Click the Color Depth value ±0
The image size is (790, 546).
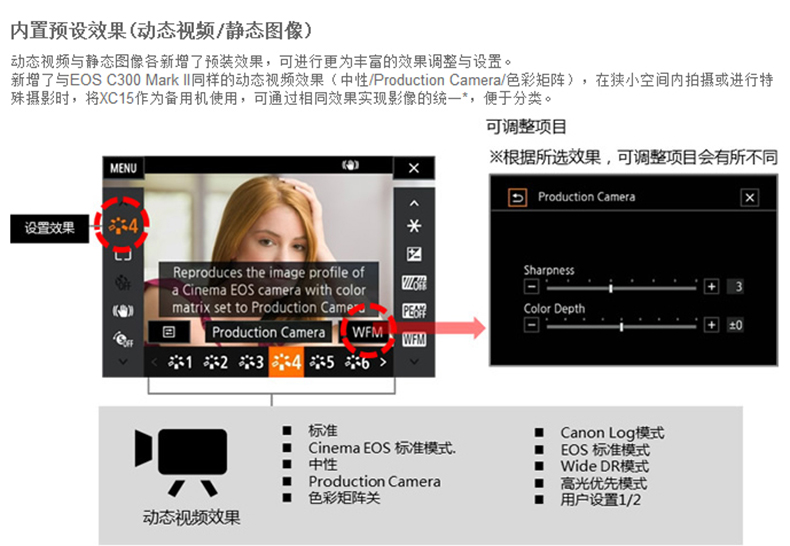pyautogui.click(x=736, y=325)
